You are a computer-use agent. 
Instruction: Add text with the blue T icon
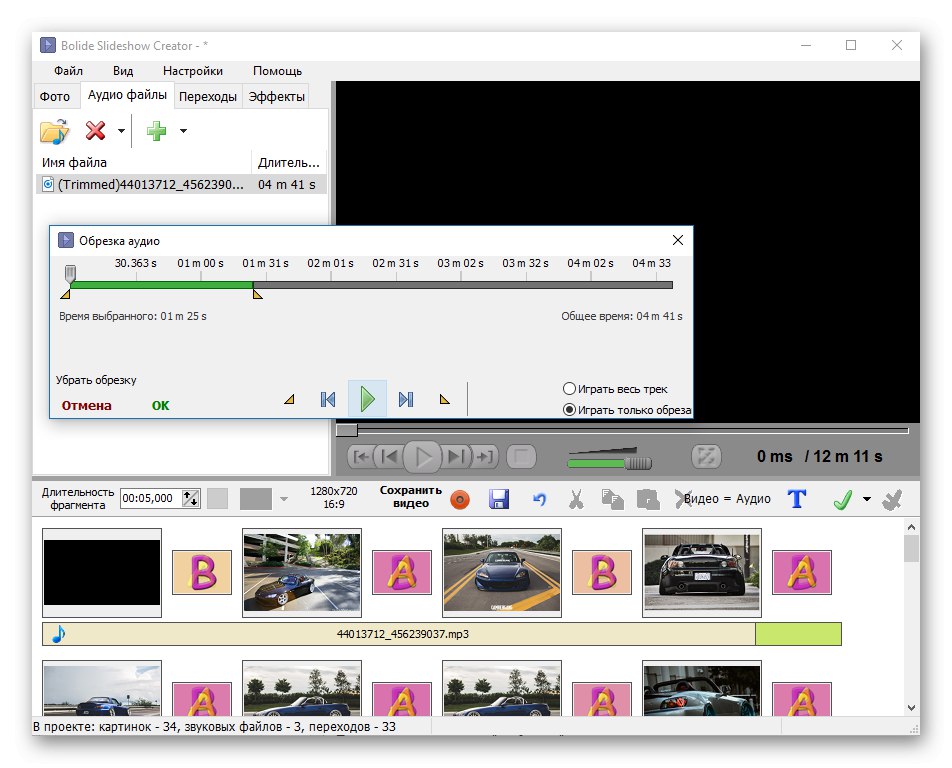coord(797,499)
